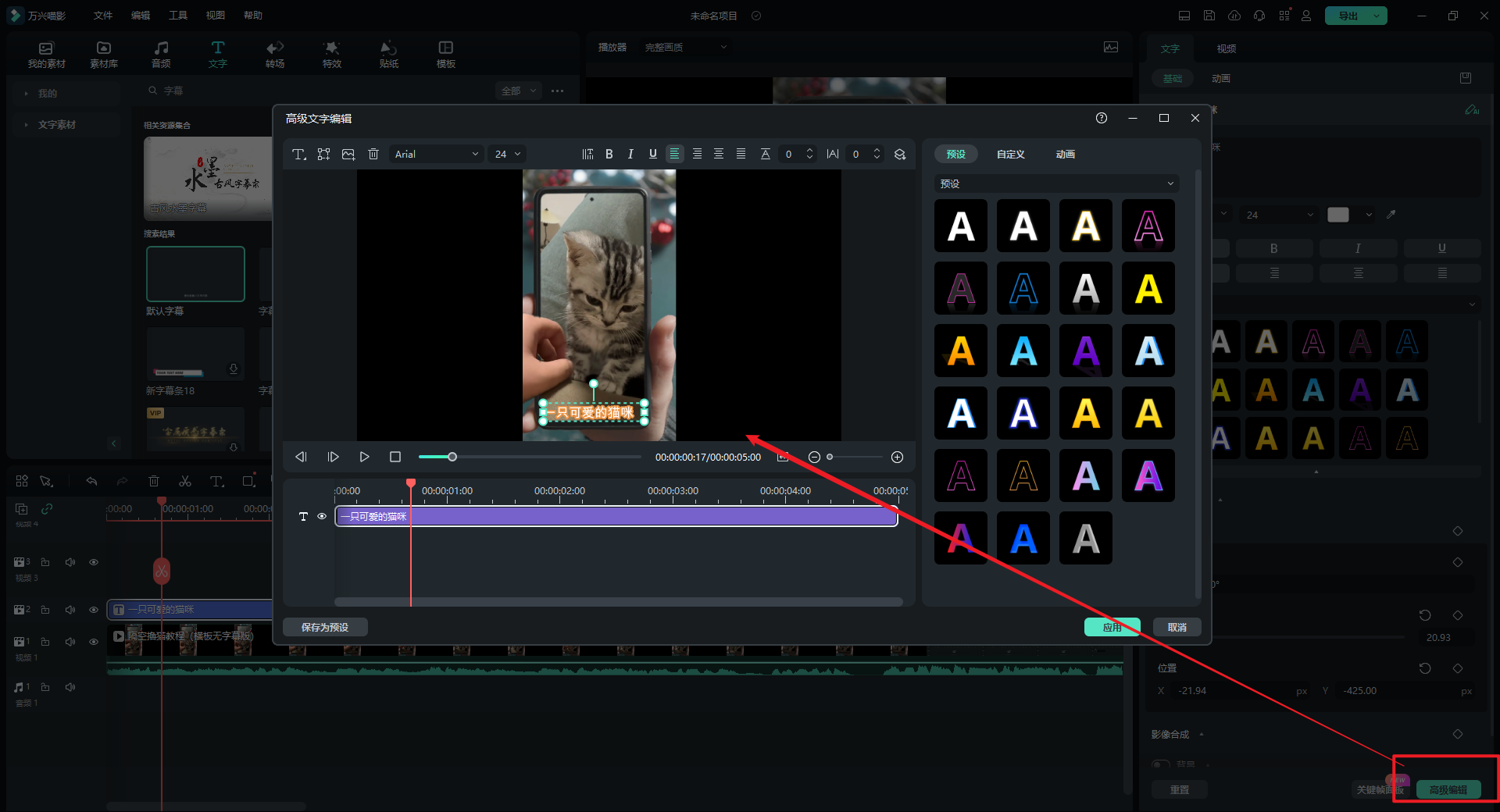Toggle bold text formatting

tap(609, 155)
